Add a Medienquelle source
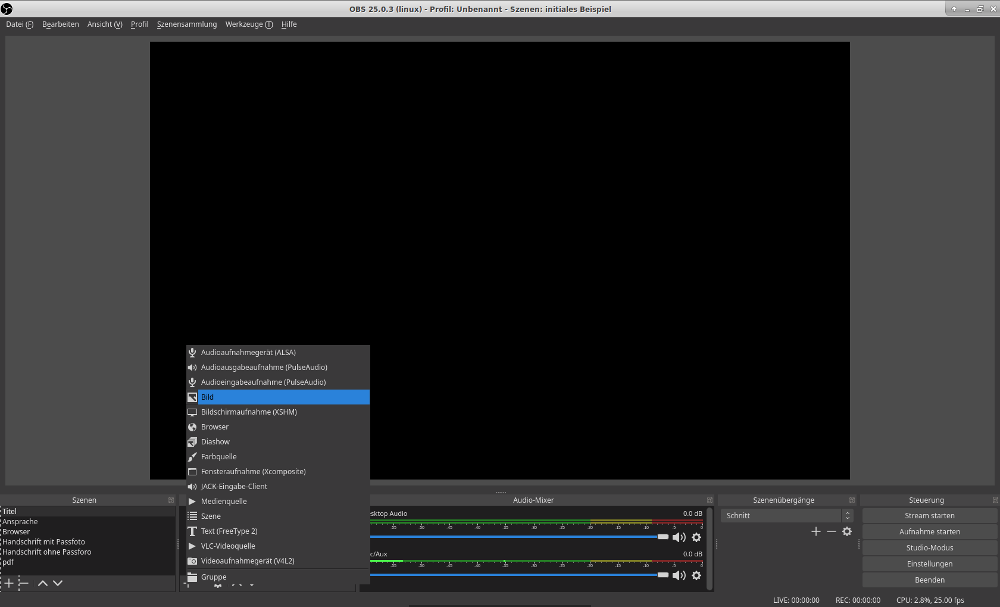1000x607 pixels. (278, 501)
